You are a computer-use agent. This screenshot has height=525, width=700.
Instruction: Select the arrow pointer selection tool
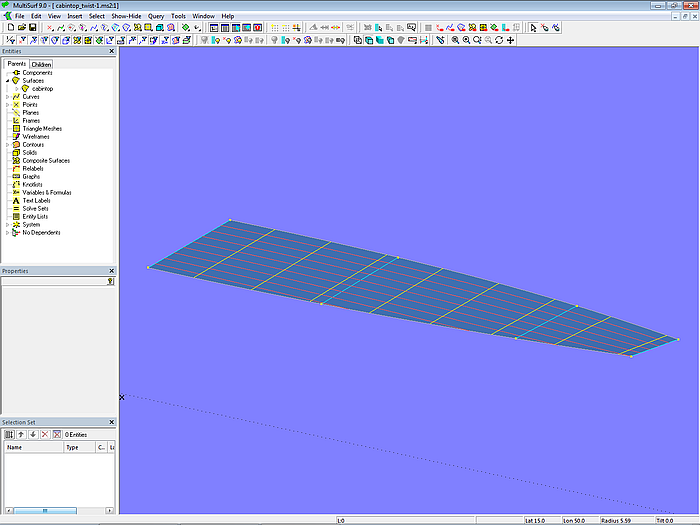coord(533,28)
